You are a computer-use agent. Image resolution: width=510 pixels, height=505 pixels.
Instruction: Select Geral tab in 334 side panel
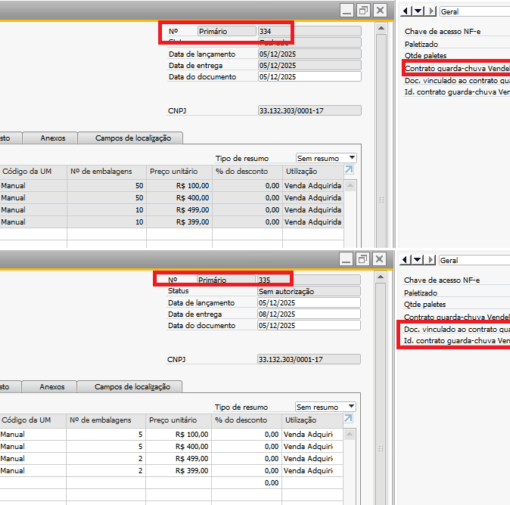coord(475,12)
